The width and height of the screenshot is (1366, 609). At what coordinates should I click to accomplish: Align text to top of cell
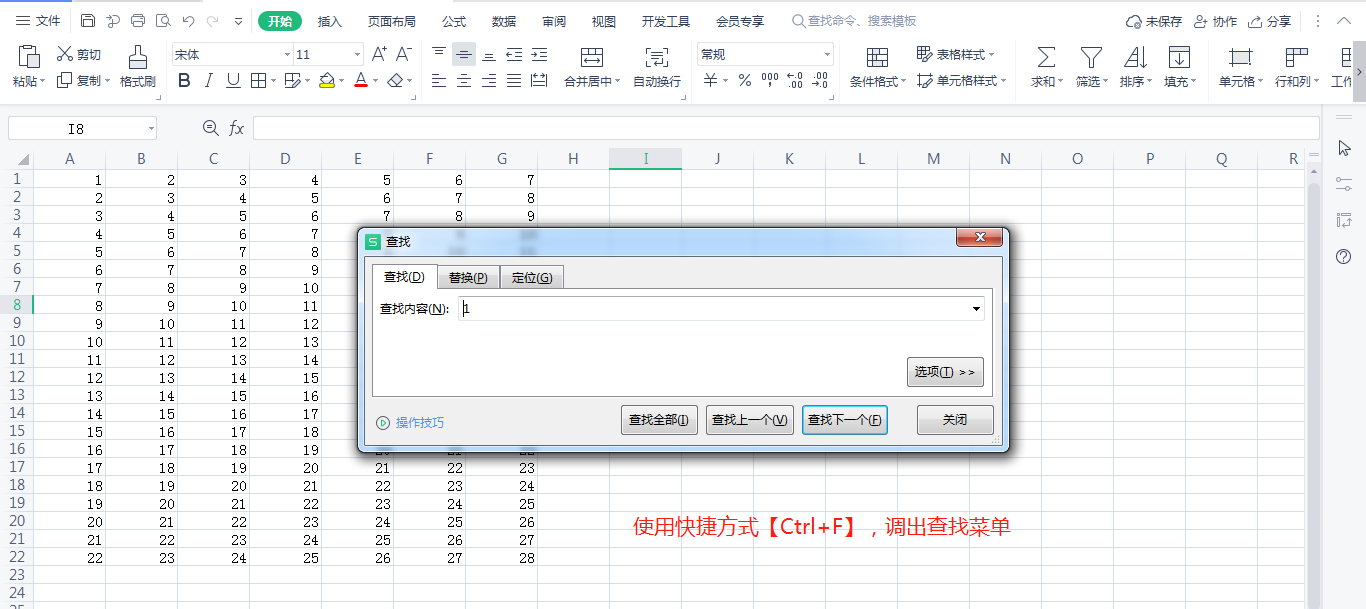click(439, 54)
